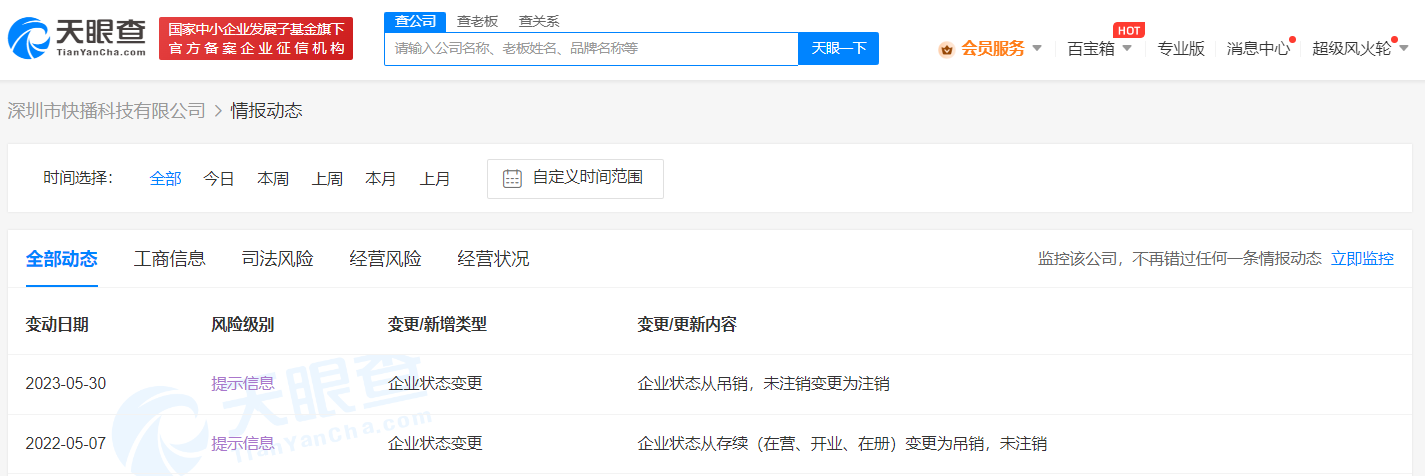Open the 司法风险 tab
The height and width of the screenshot is (476, 1425).
(x=278, y=259)
